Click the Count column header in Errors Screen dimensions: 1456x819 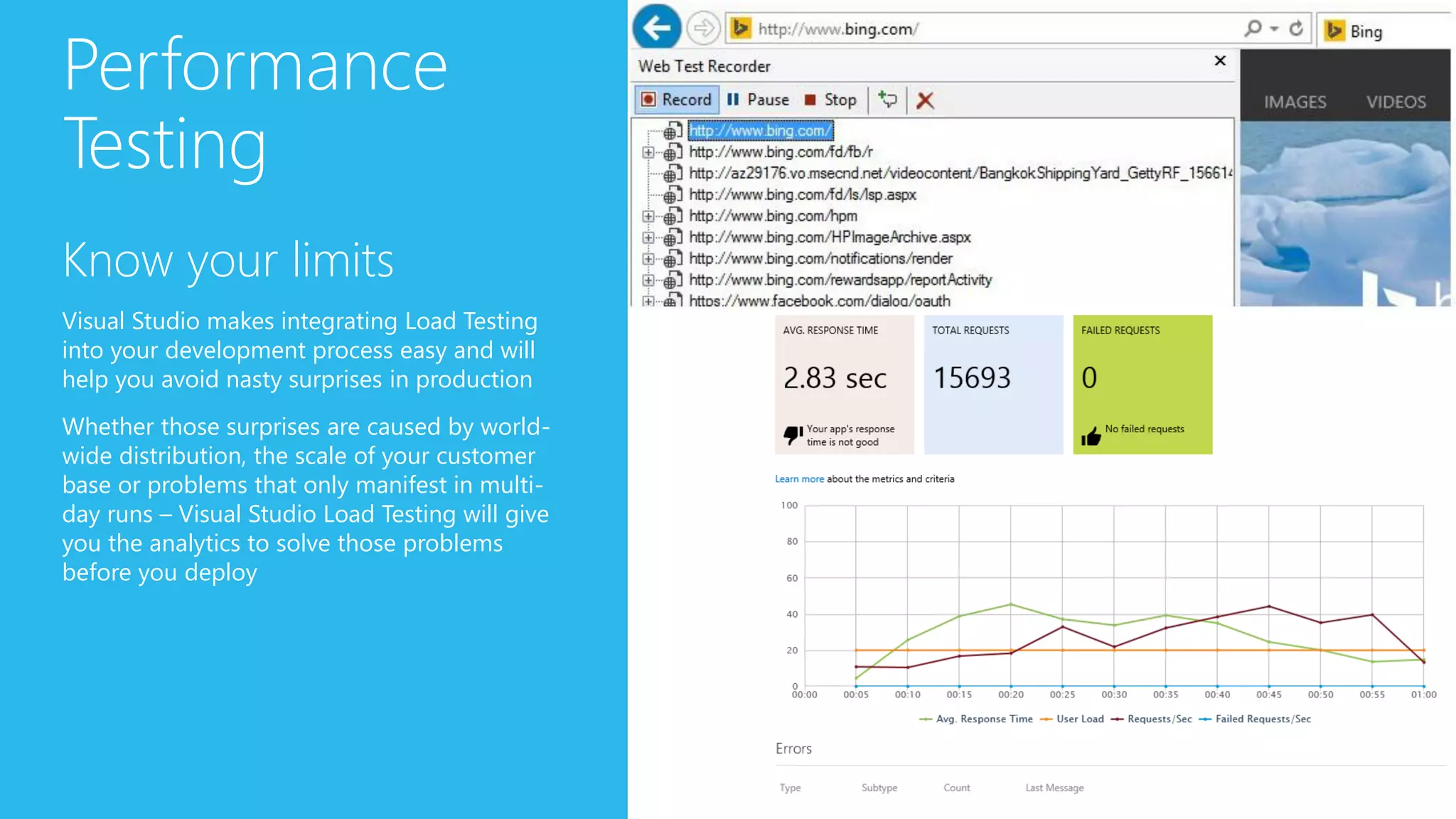(x=957, y=788)
